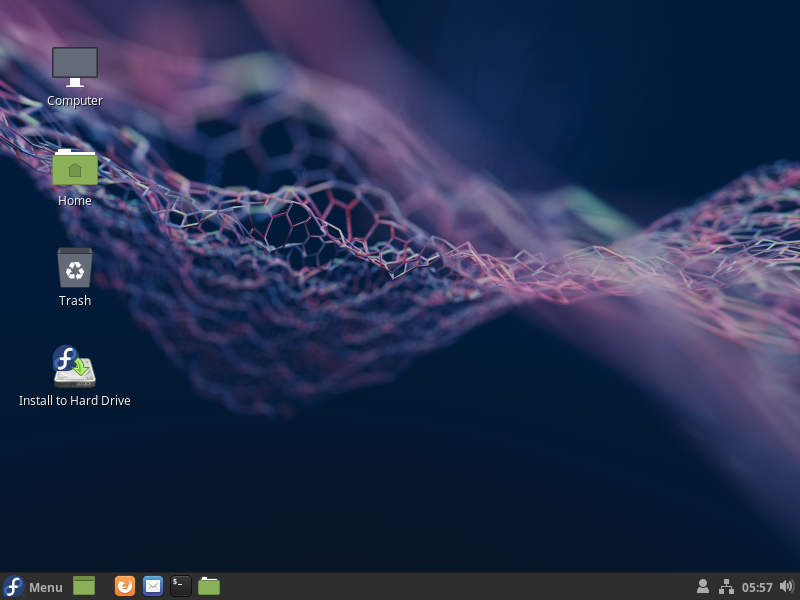Screen dimensions: 800x600
Task: Toggle the show desktop button
Action: tap(84, 586)
